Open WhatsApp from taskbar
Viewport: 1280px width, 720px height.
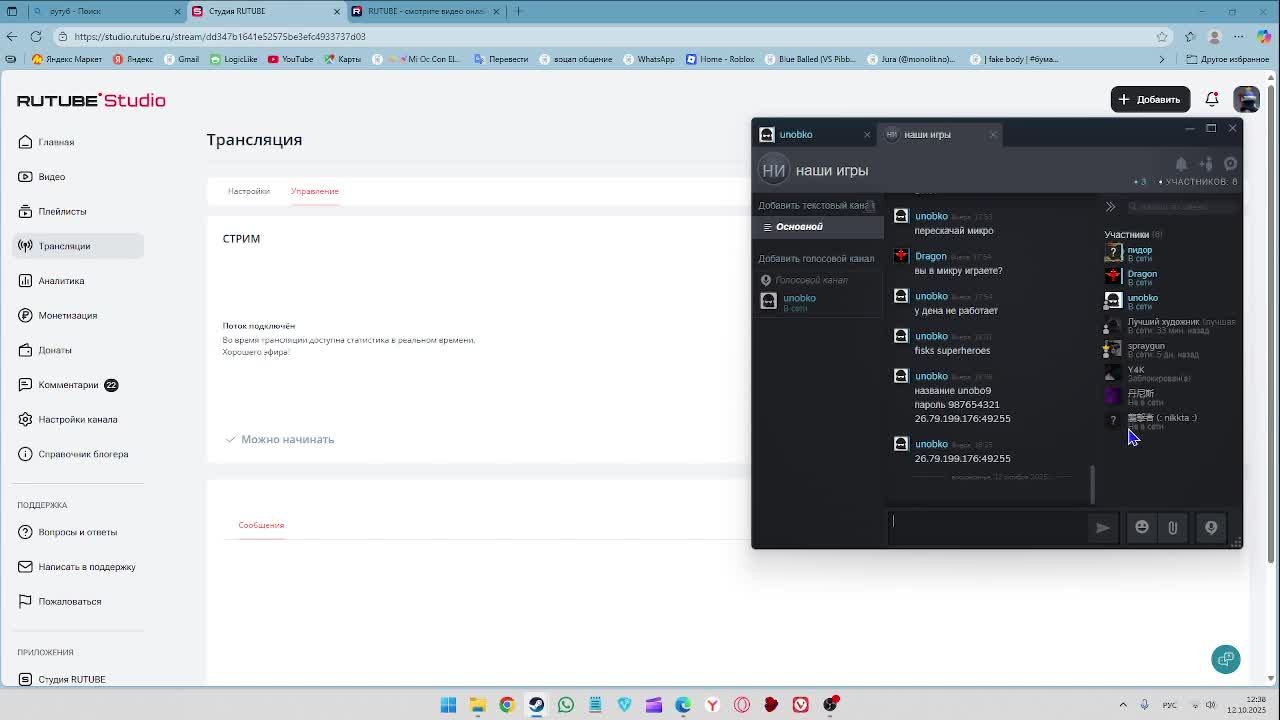click(x=566, y=705)
